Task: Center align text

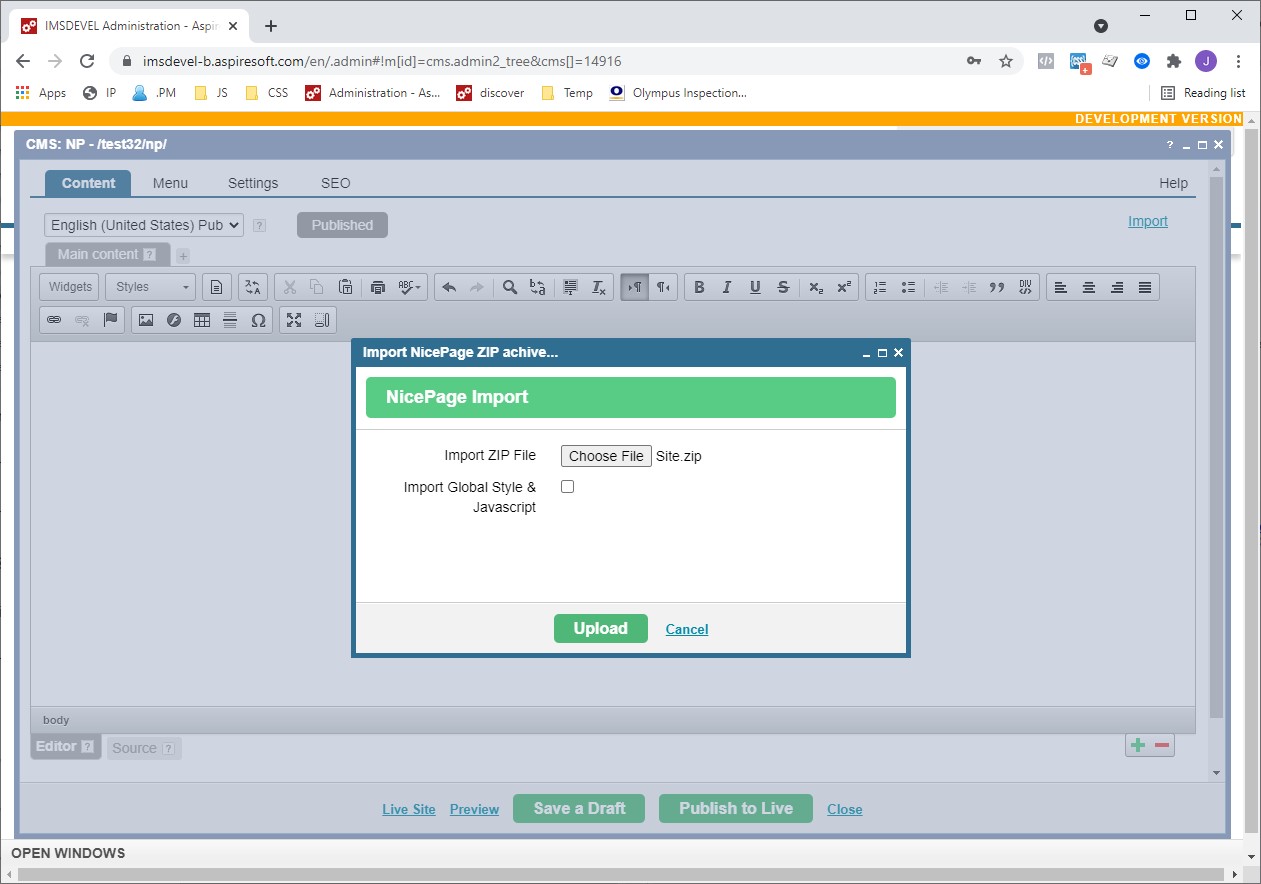Action: click(1089, 288)
